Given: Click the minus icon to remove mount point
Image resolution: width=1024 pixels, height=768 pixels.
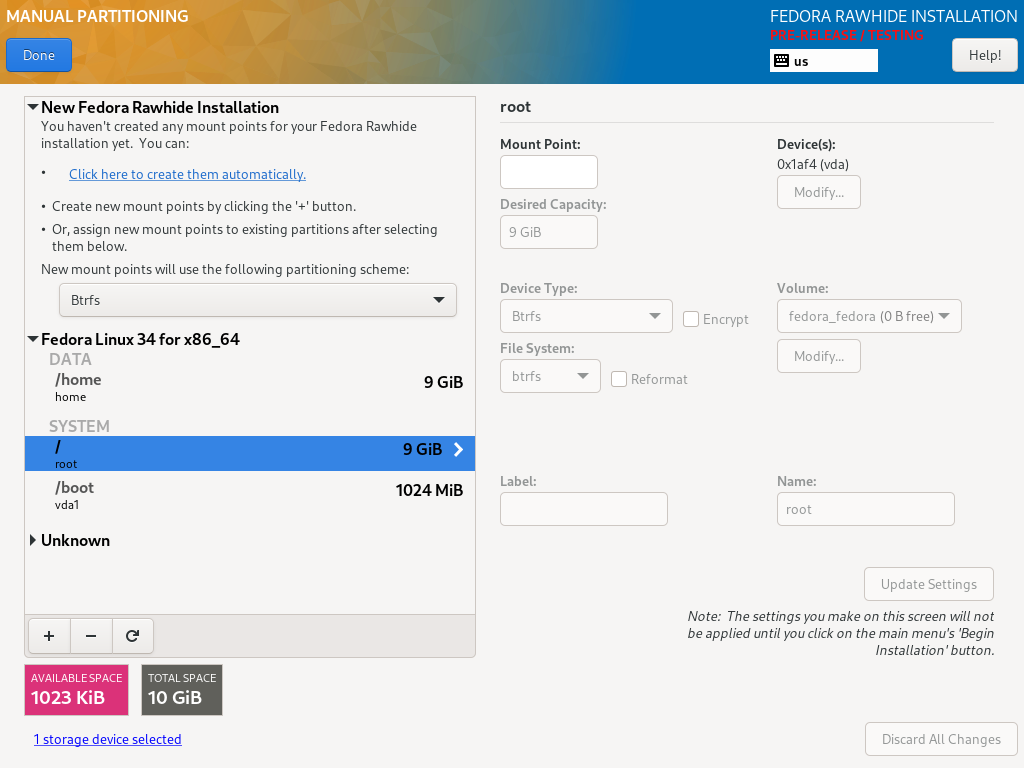Looking at the screenshot, I should [x=91, y=636].
